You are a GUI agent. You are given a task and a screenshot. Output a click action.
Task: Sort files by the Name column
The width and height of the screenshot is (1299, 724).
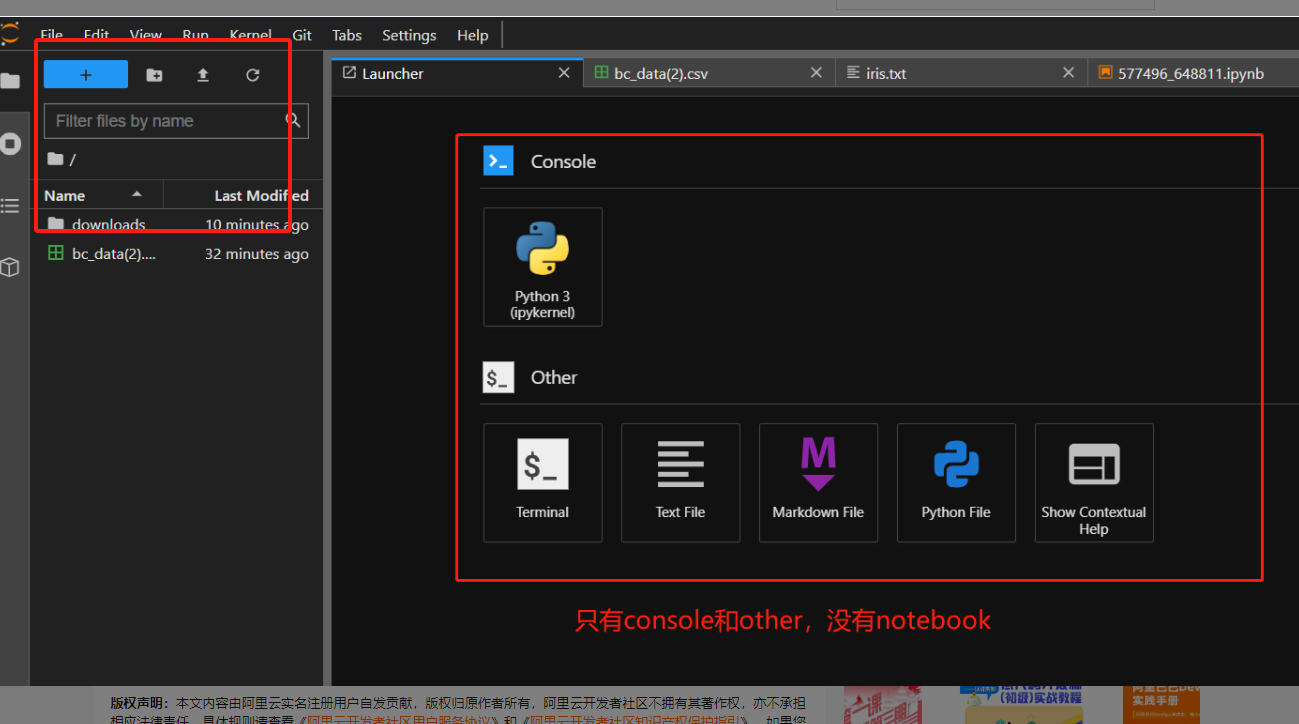pos(97,195)
